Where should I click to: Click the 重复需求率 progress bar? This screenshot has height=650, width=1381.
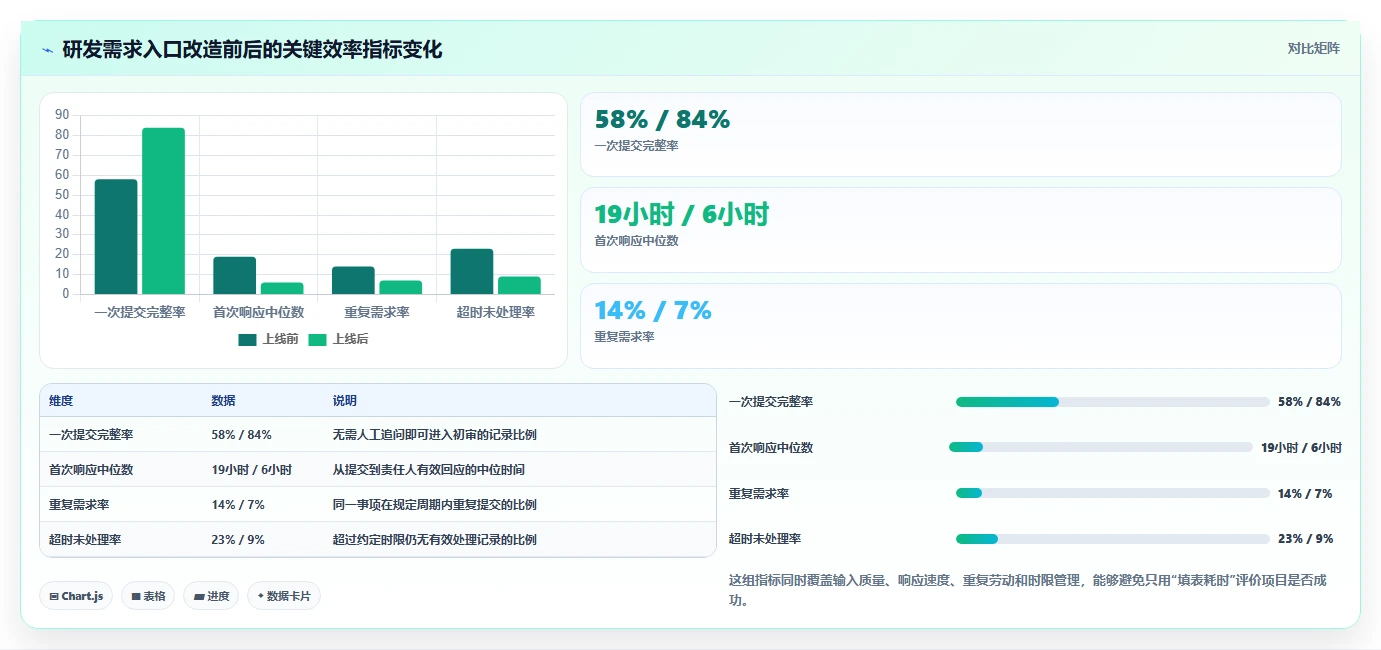tap(1113, 493)
